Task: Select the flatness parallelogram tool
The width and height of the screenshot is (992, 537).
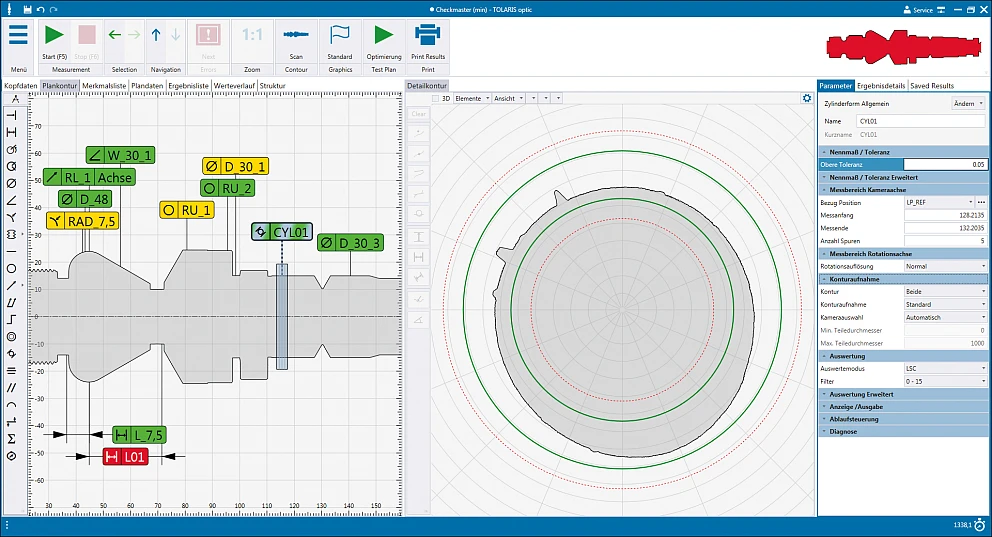Action: [11, 302]
